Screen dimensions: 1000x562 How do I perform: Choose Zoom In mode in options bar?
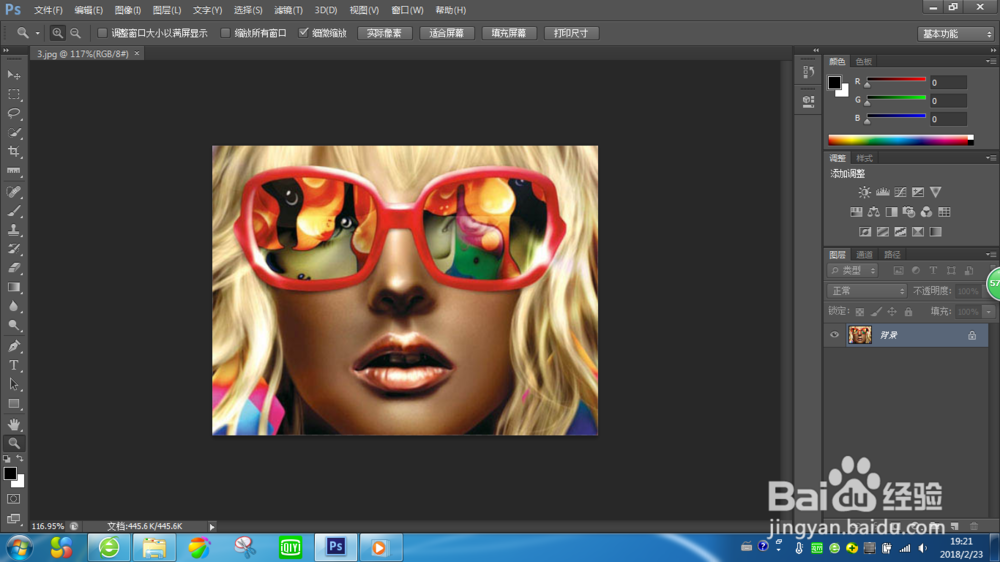click(57, 33)
